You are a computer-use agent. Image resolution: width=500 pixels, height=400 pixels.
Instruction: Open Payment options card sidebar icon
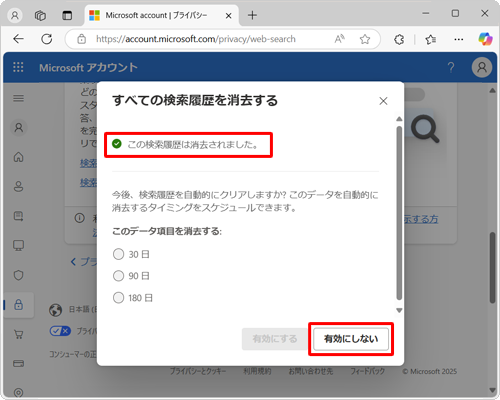pos(18,363)
